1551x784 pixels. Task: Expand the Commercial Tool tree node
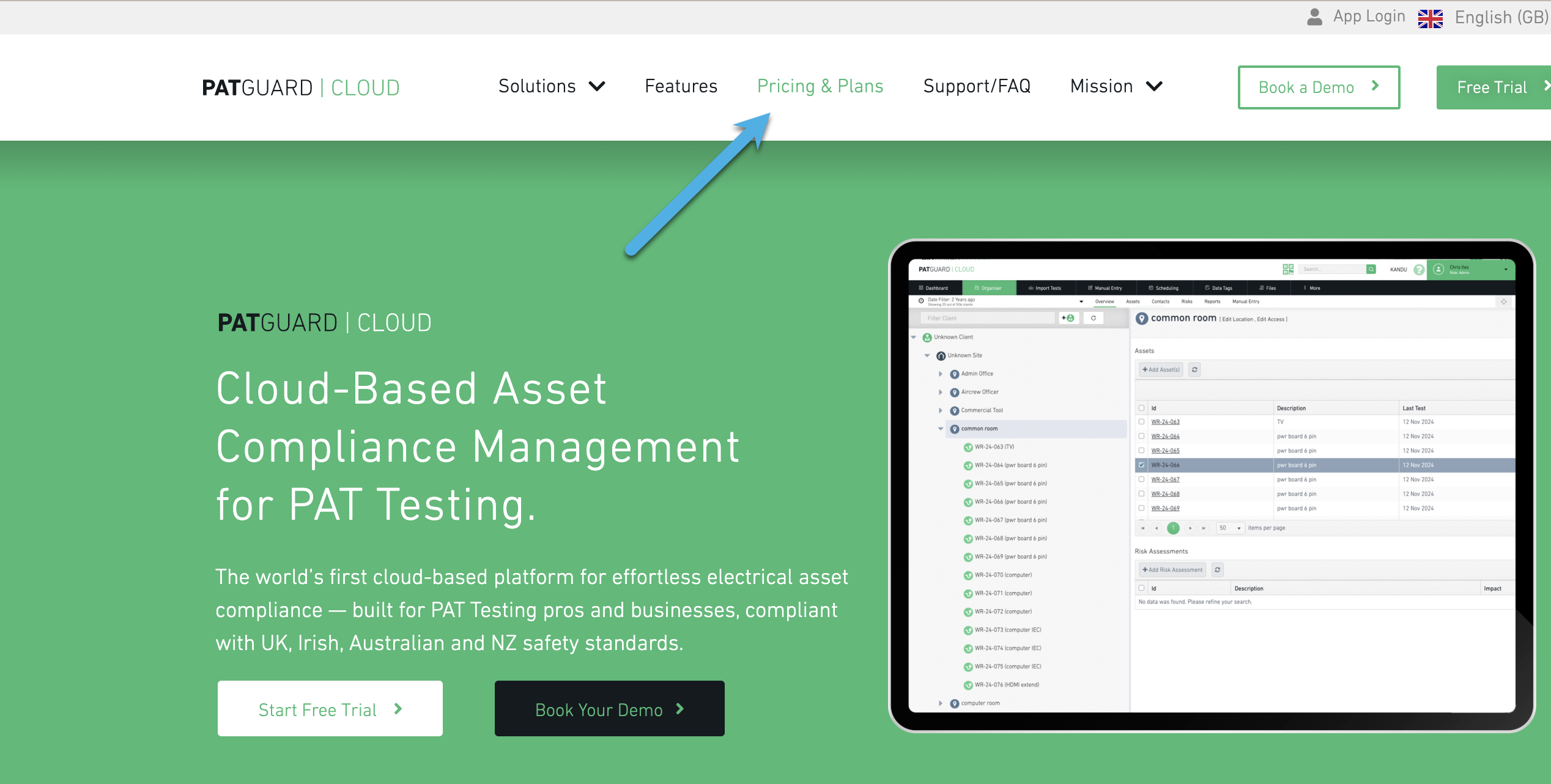(x=941, y=411)
